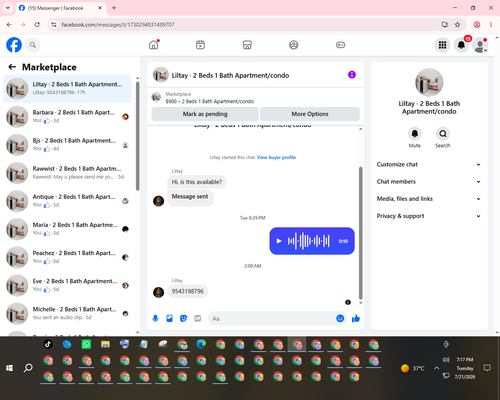Screen dimensions: 500x400
Task: Open the Bjs conversation
Action: [68, 145]
